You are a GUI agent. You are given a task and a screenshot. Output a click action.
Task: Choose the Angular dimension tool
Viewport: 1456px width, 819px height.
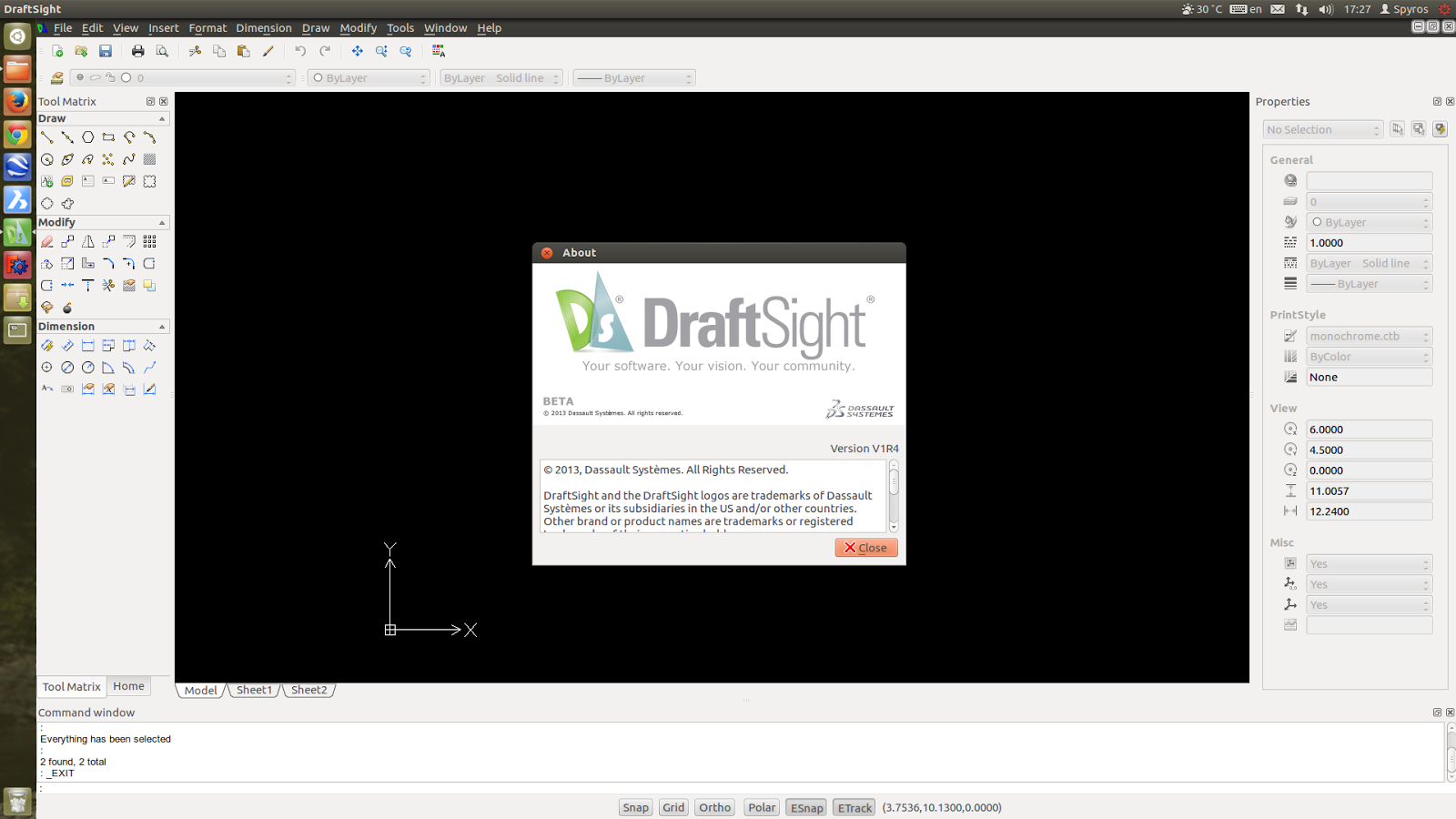click(x=108, y=368)
